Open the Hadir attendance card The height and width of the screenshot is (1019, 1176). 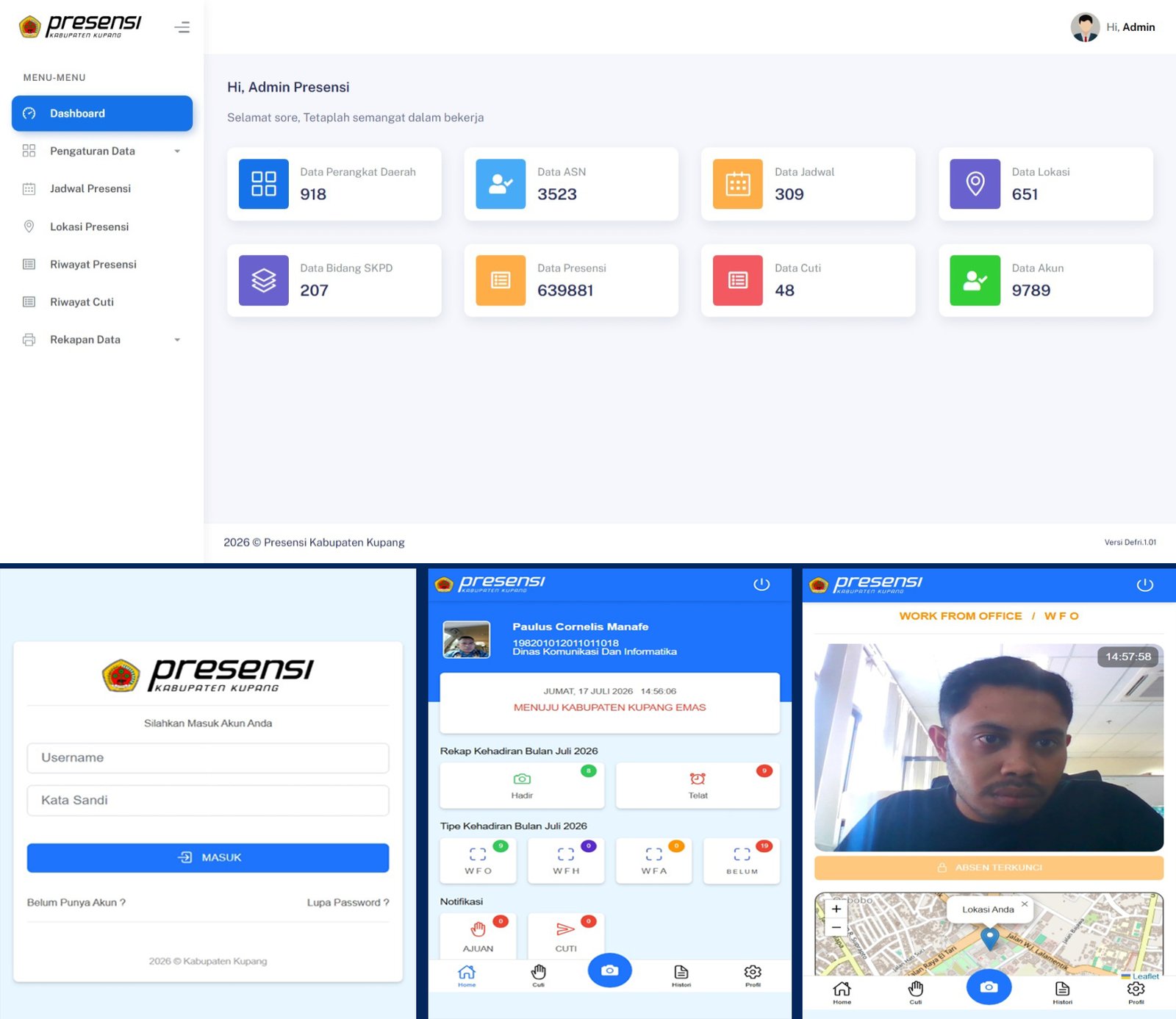click(x=522, y=785)
